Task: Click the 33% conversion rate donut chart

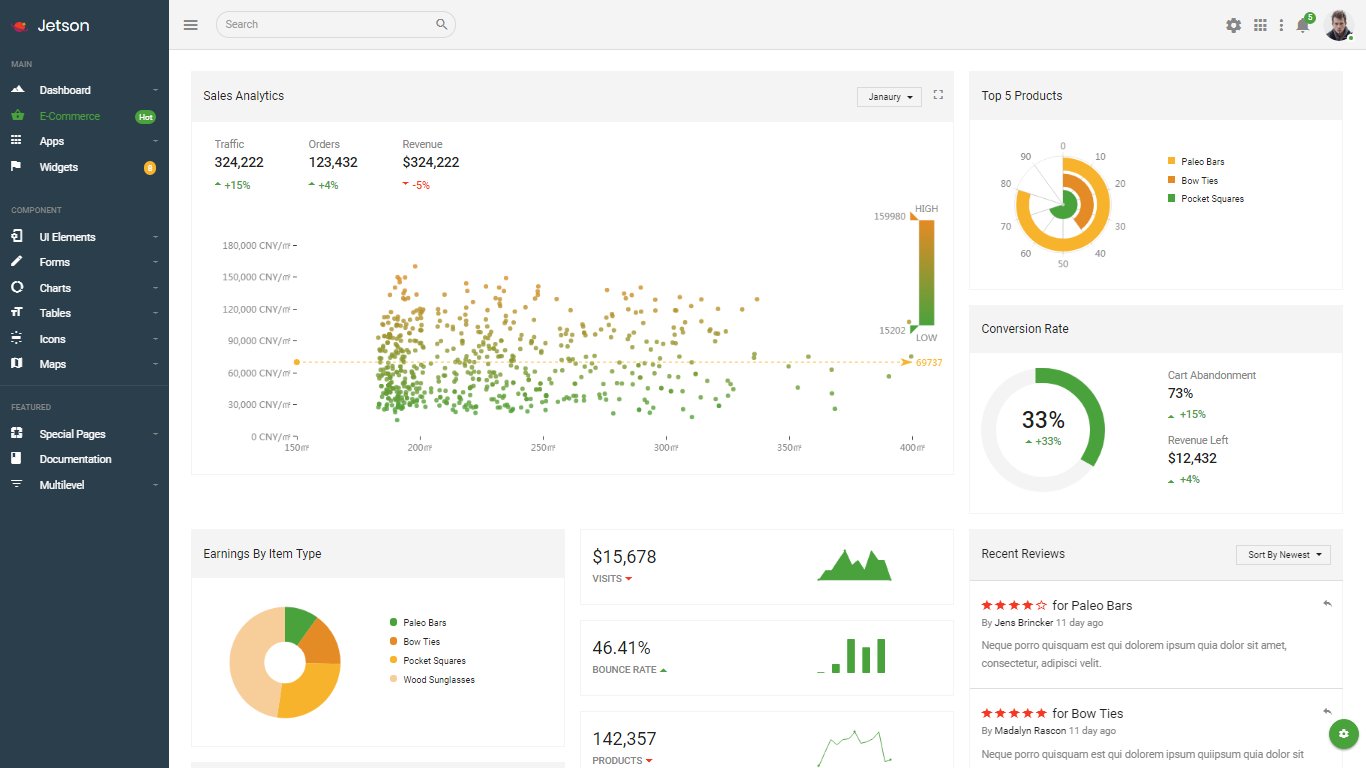Action: coord(1043,429)
